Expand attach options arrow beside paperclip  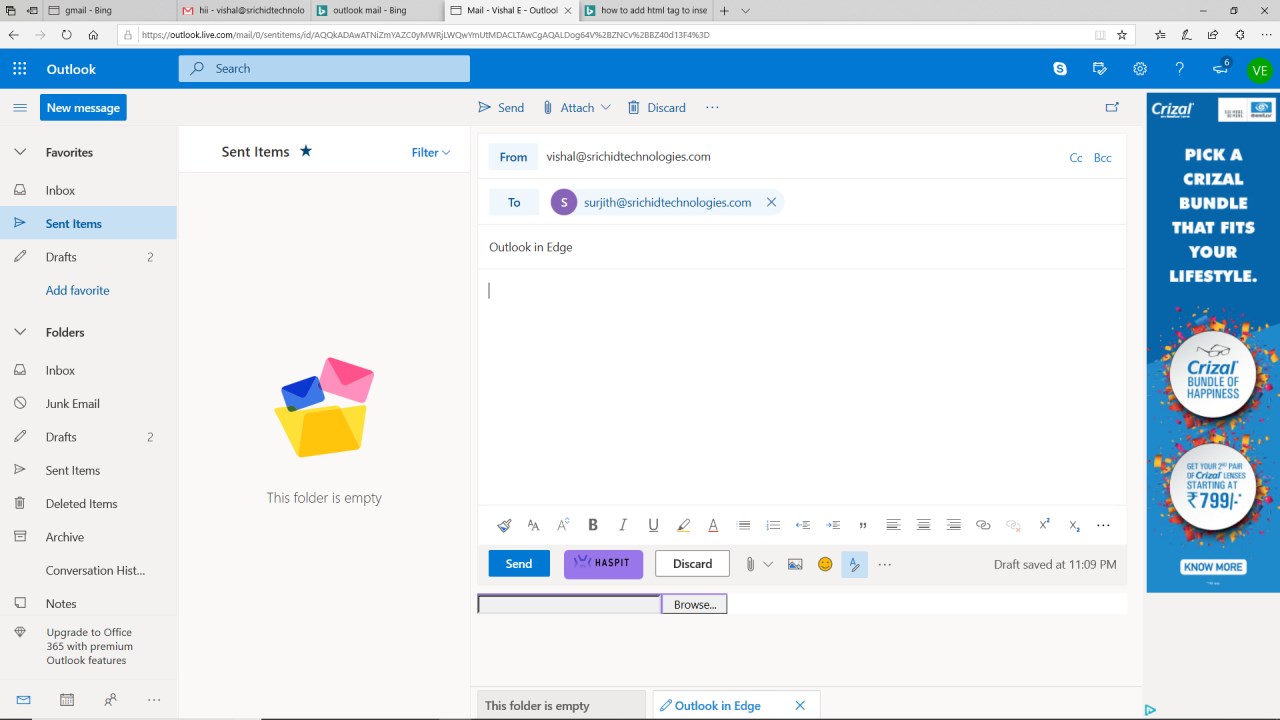[x=768, y=564]
